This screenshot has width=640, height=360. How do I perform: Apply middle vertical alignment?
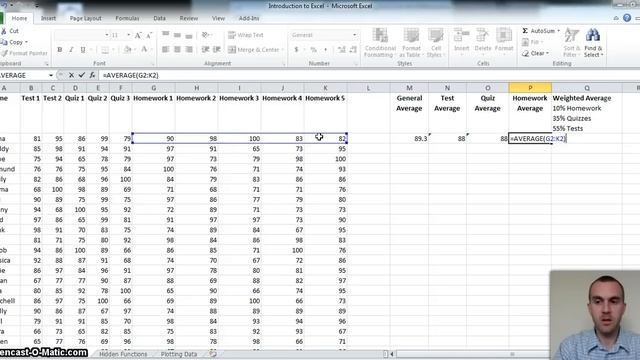tap(177, 35)
